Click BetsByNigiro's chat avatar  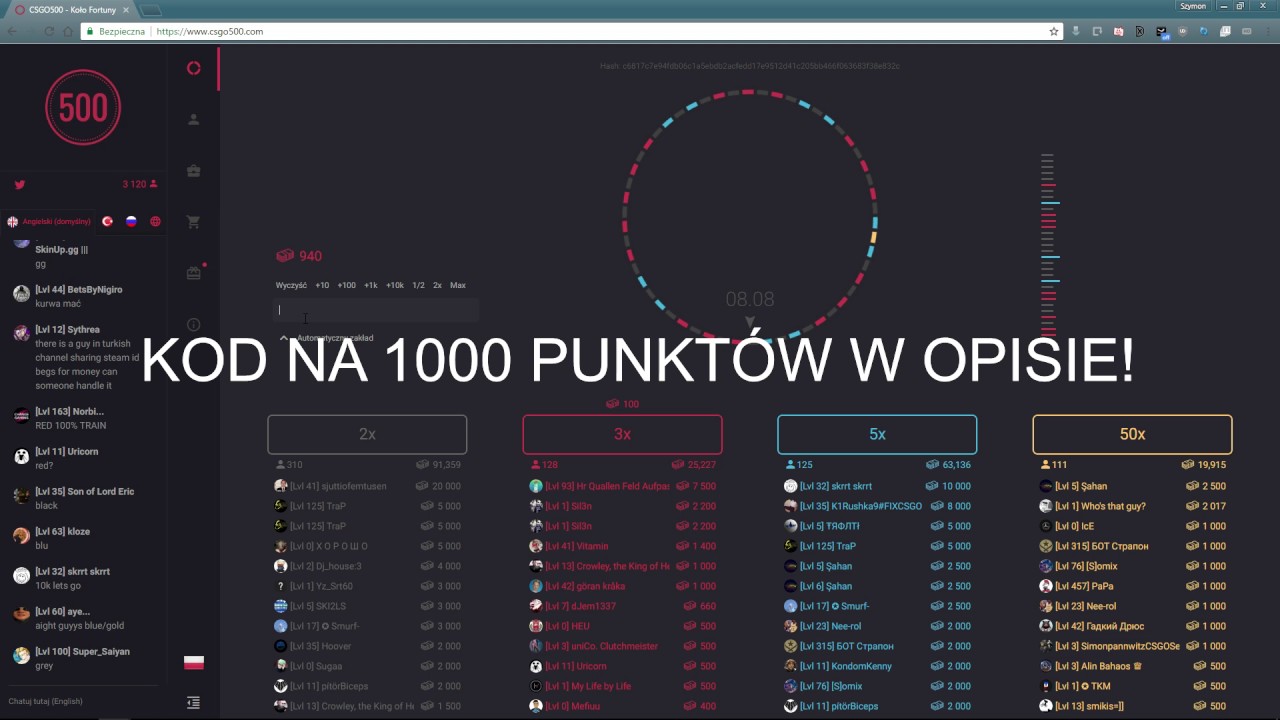click(x=21, y=293)
